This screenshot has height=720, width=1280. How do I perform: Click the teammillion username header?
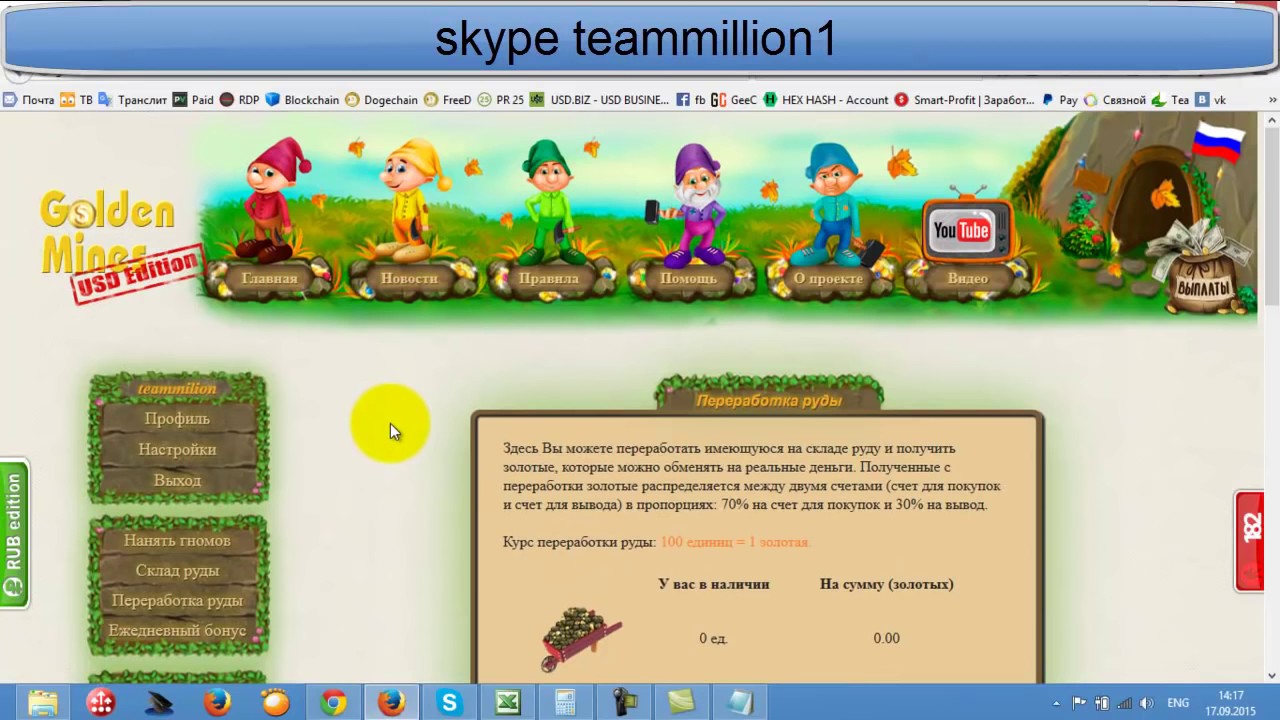click(177, 388)
